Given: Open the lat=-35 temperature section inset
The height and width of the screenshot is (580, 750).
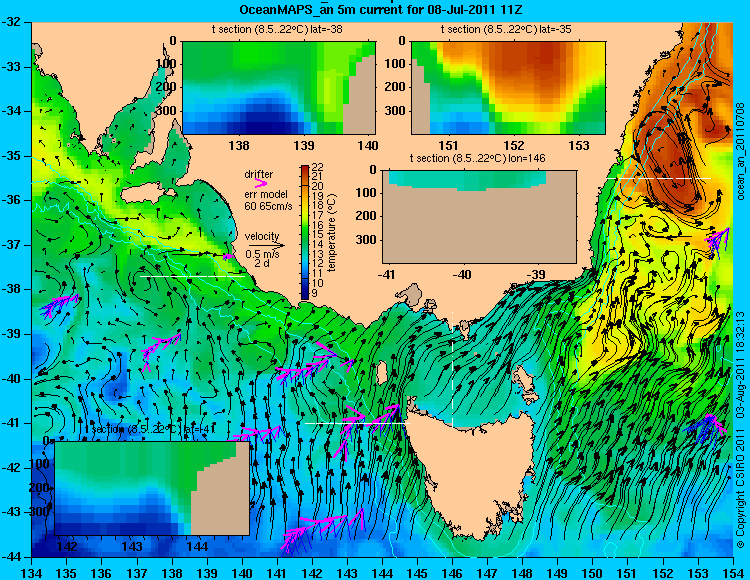Looking at the screenshot, I should [508, 88].
